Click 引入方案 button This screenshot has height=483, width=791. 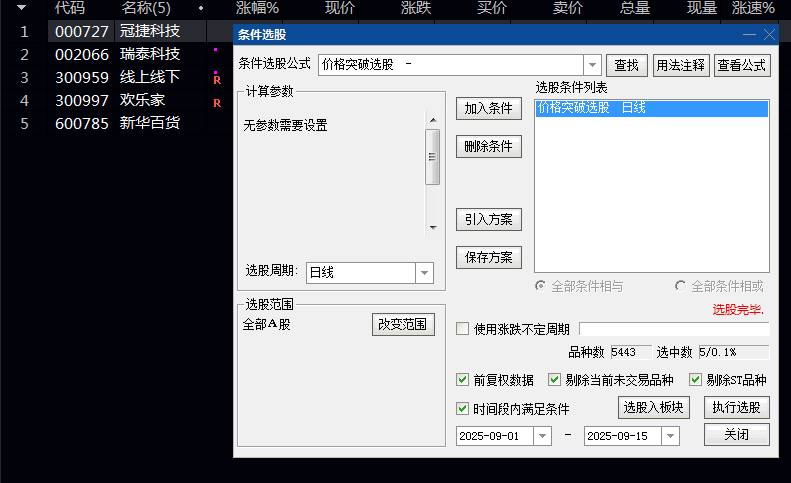488,220
